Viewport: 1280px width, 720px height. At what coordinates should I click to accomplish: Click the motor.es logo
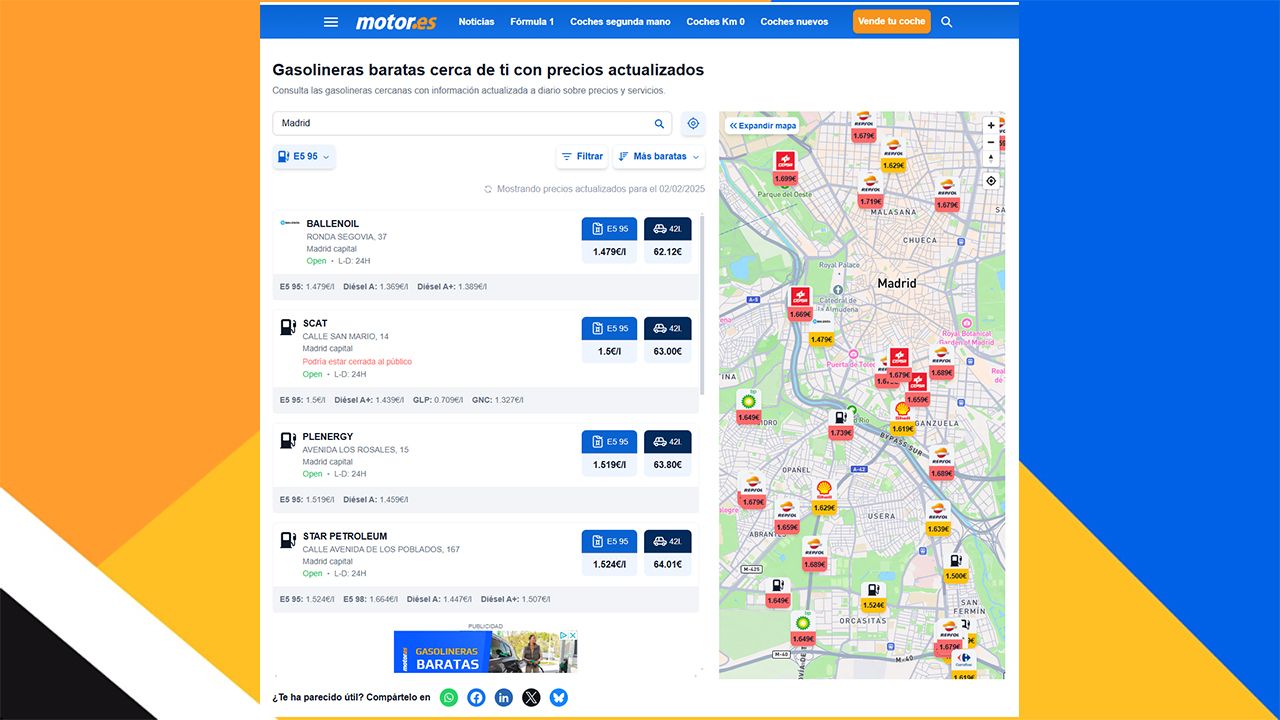click(396, 22)
